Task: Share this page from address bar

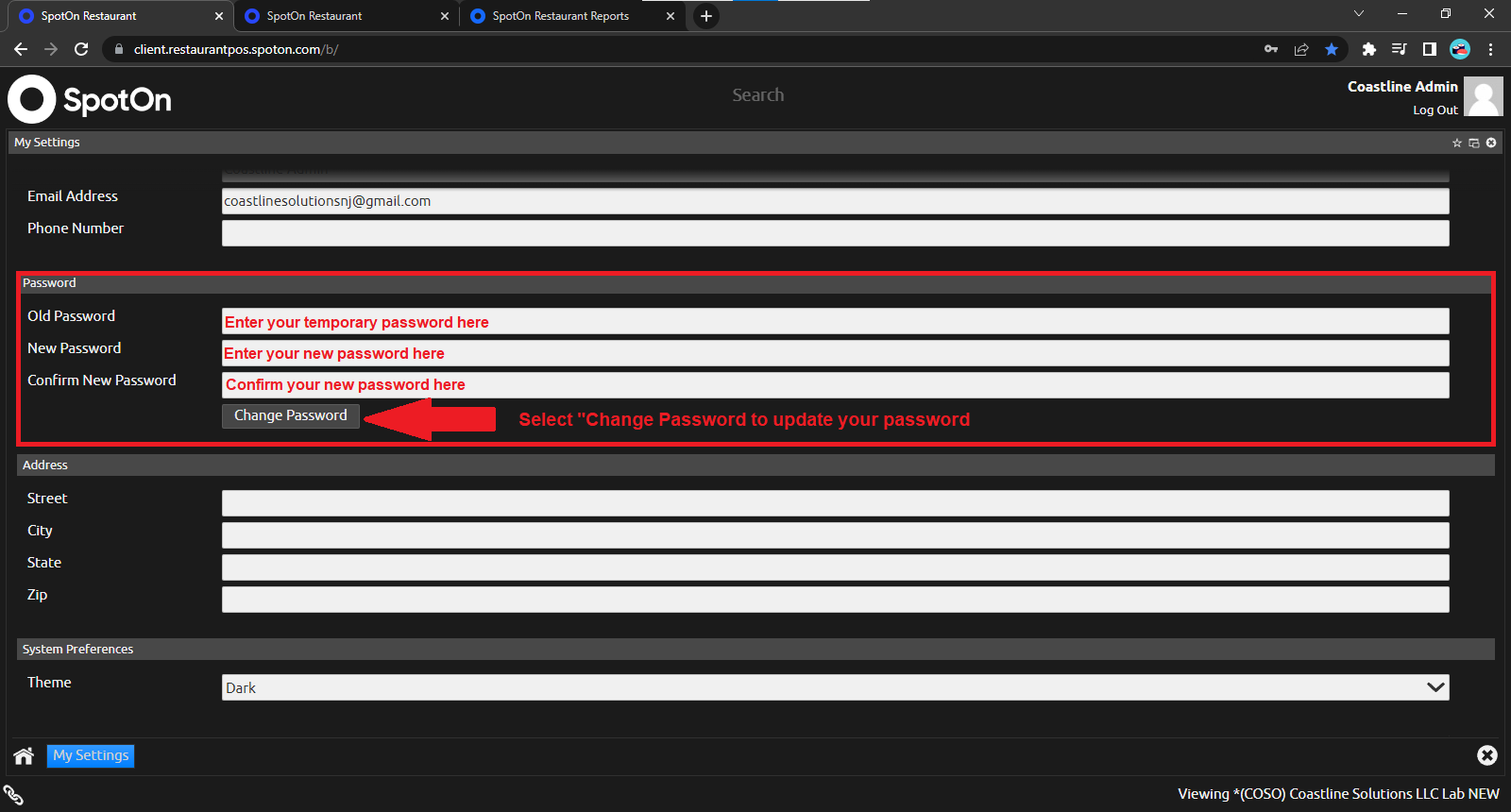Action: point(1301,49)
